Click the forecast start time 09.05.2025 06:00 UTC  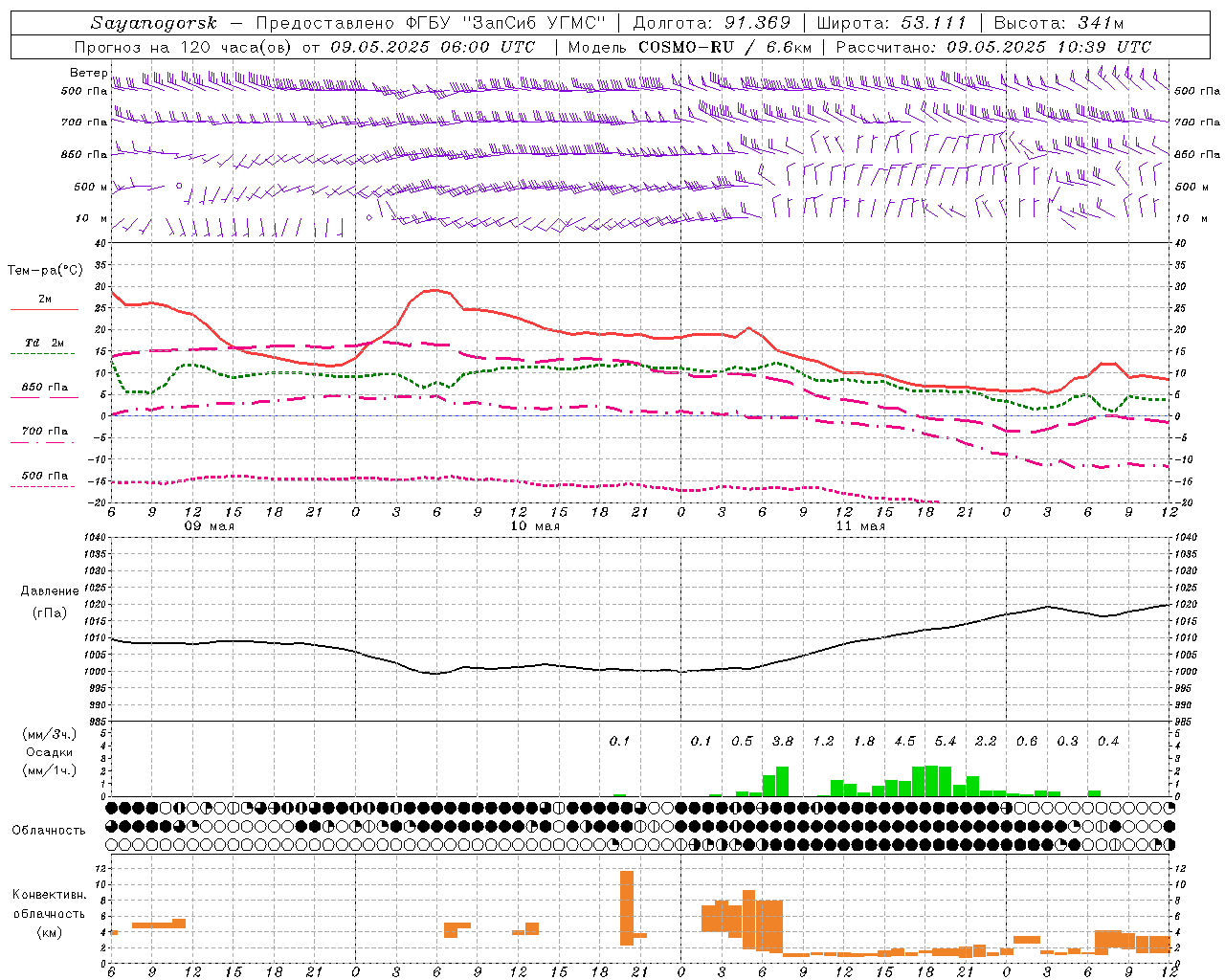(x=433, y=47)
